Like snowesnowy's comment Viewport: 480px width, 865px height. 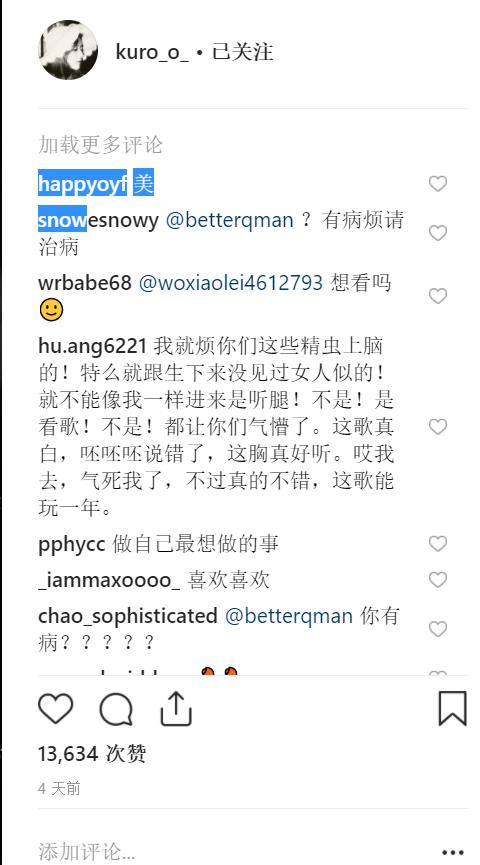click(438, 233)
